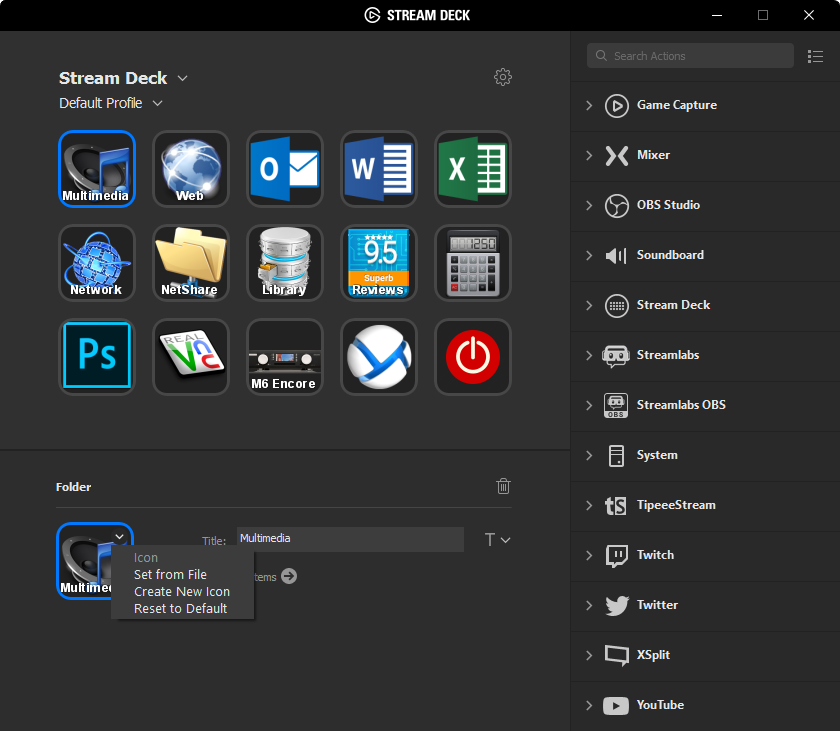Choose Set from File menu option
This screenshot has height=731, width=840.
[x=170, y=575]
